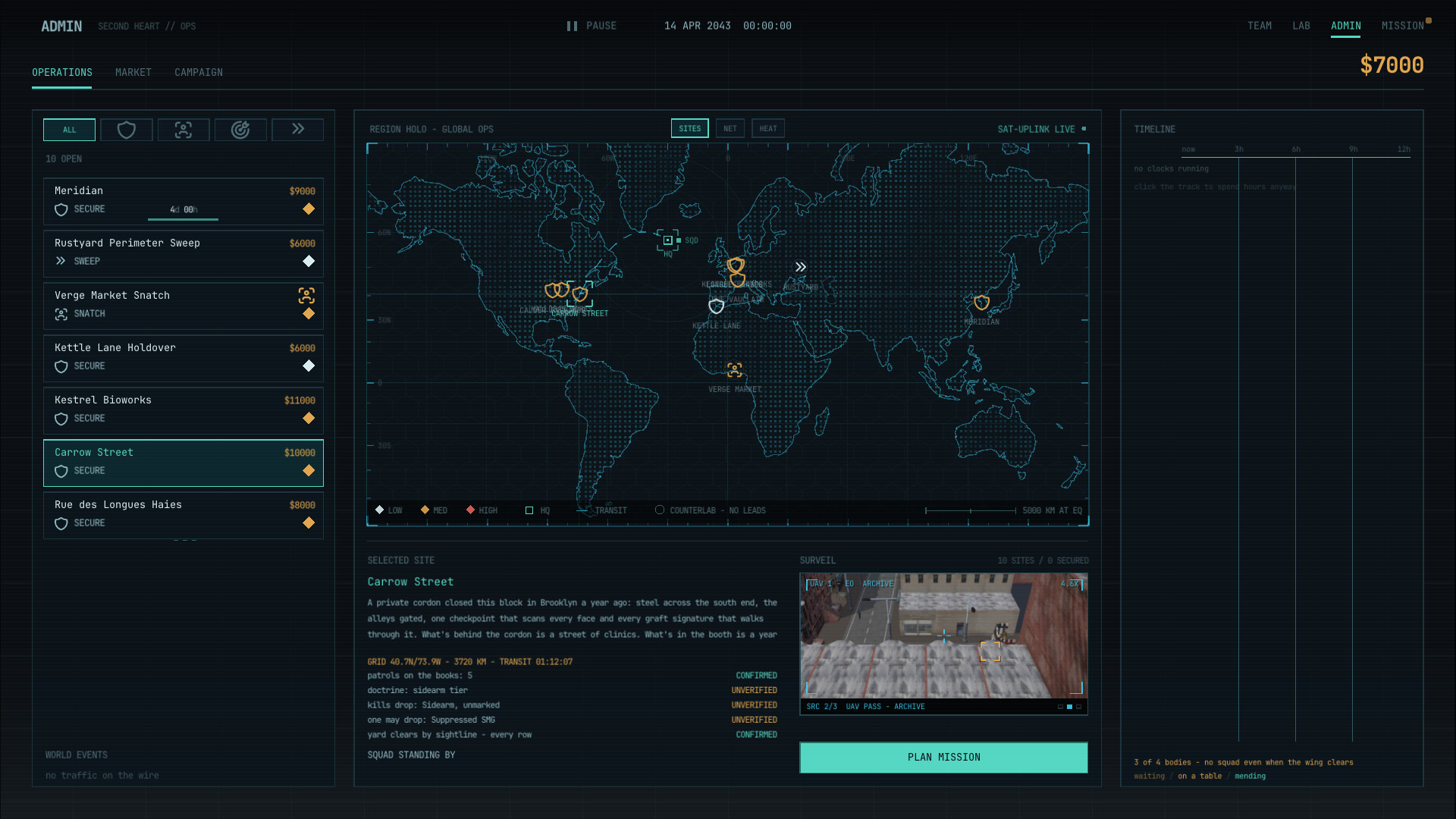Select the Carrow Street operation card
The width and height of the screenshot is (1456, 819).
[184, 463]
